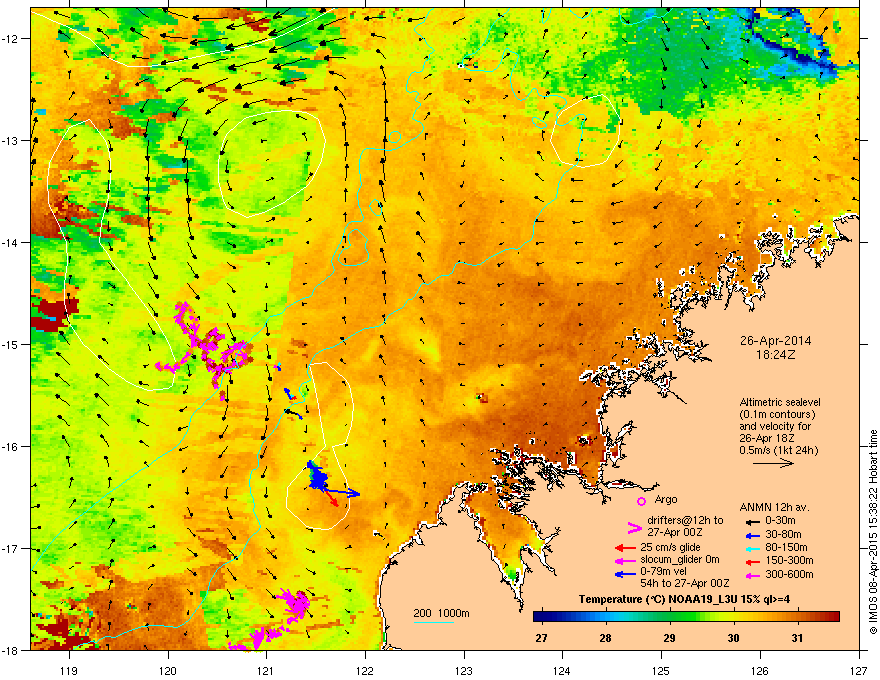The height and width of the screenshot is (680, 880).
Task: Click the date label 26-Apr-2014
Action: click(775, 341)
